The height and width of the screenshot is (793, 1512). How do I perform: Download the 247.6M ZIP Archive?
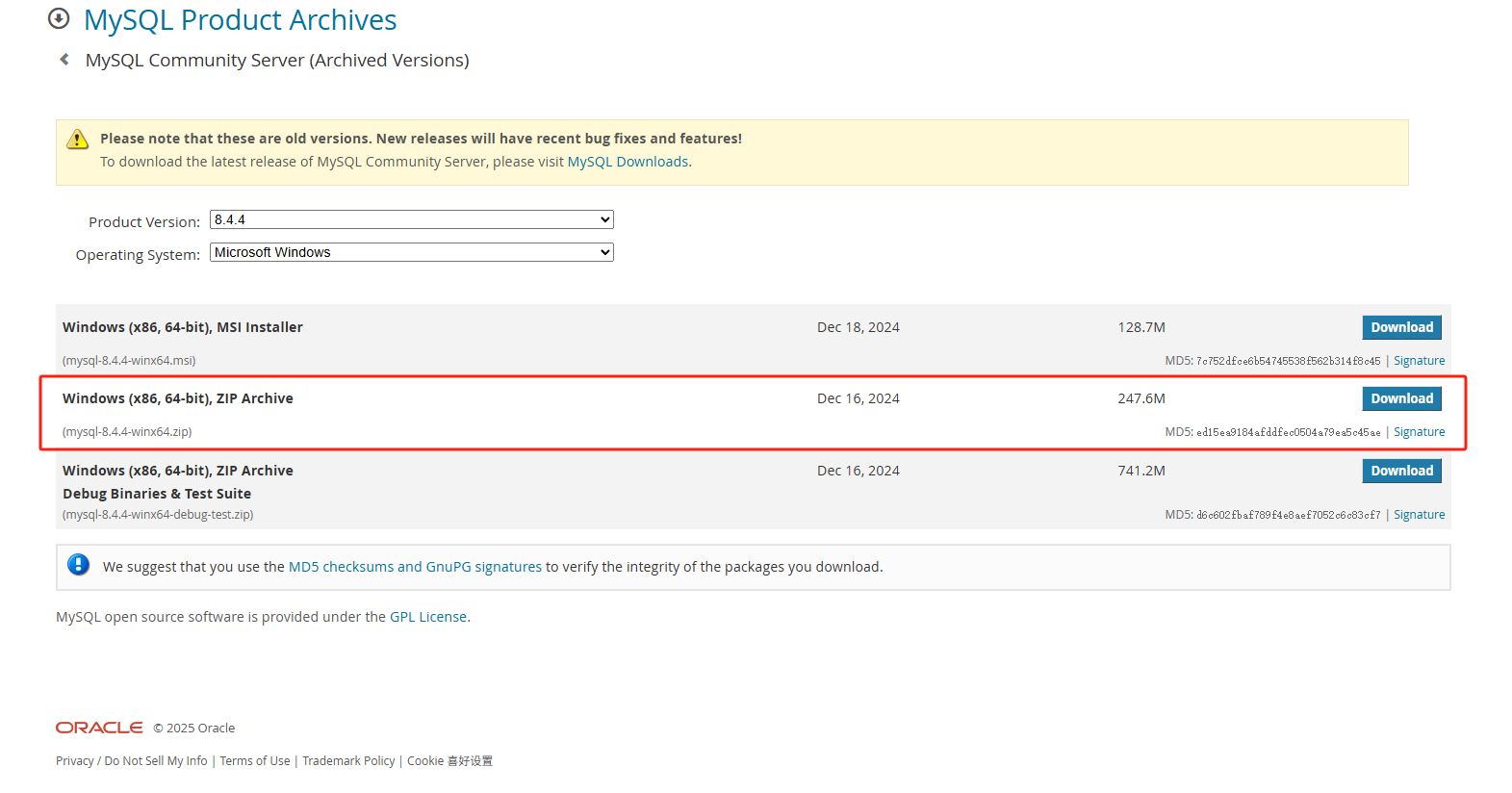point(1401,398)
